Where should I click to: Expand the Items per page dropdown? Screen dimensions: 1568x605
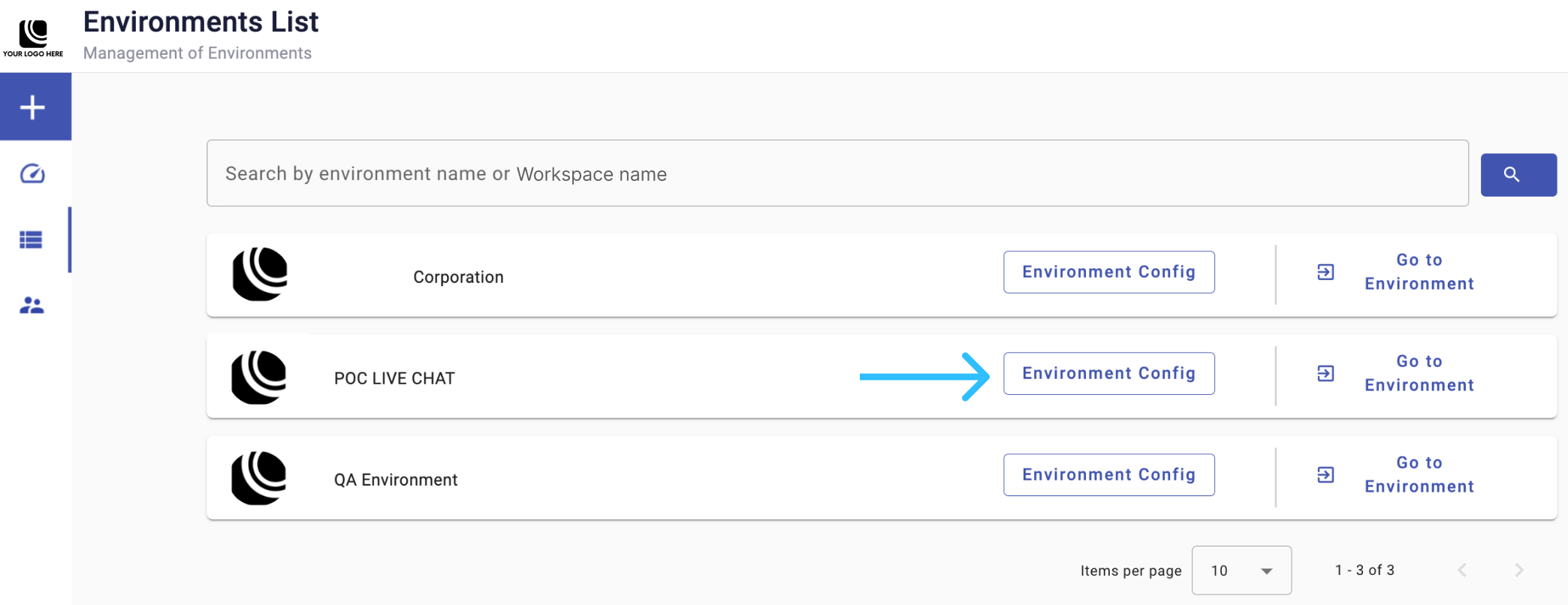1241,570
